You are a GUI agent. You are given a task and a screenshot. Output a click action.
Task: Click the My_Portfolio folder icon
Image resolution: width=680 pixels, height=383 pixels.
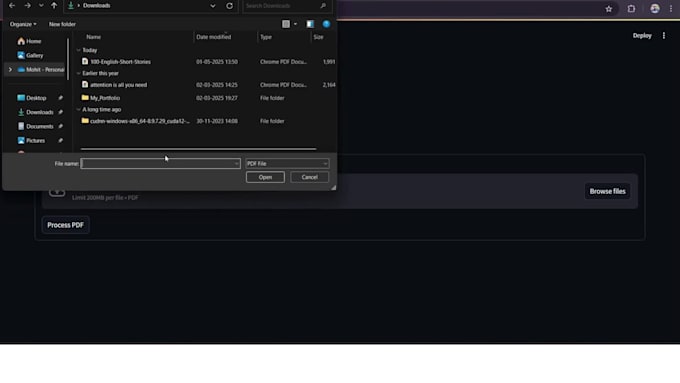point(85,98)
